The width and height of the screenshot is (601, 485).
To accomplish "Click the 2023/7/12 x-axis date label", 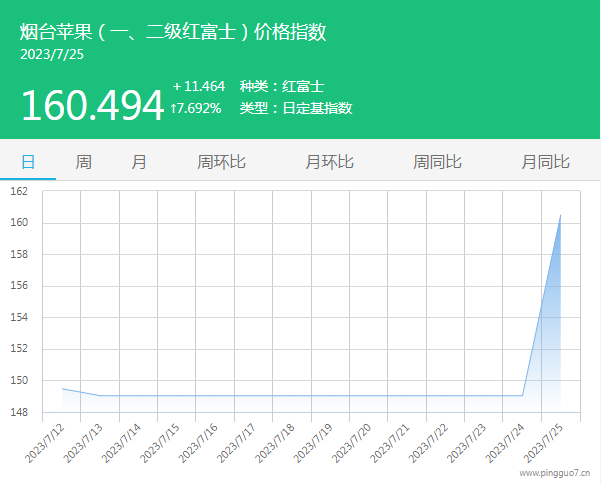I will tap(47, 444).
